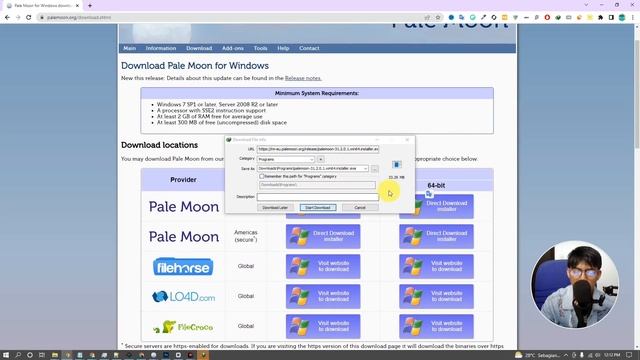Open the Add-ons menu item
The width and height of the screenshot is (640, 360).
pyautogui.click(x=233, y=48)
